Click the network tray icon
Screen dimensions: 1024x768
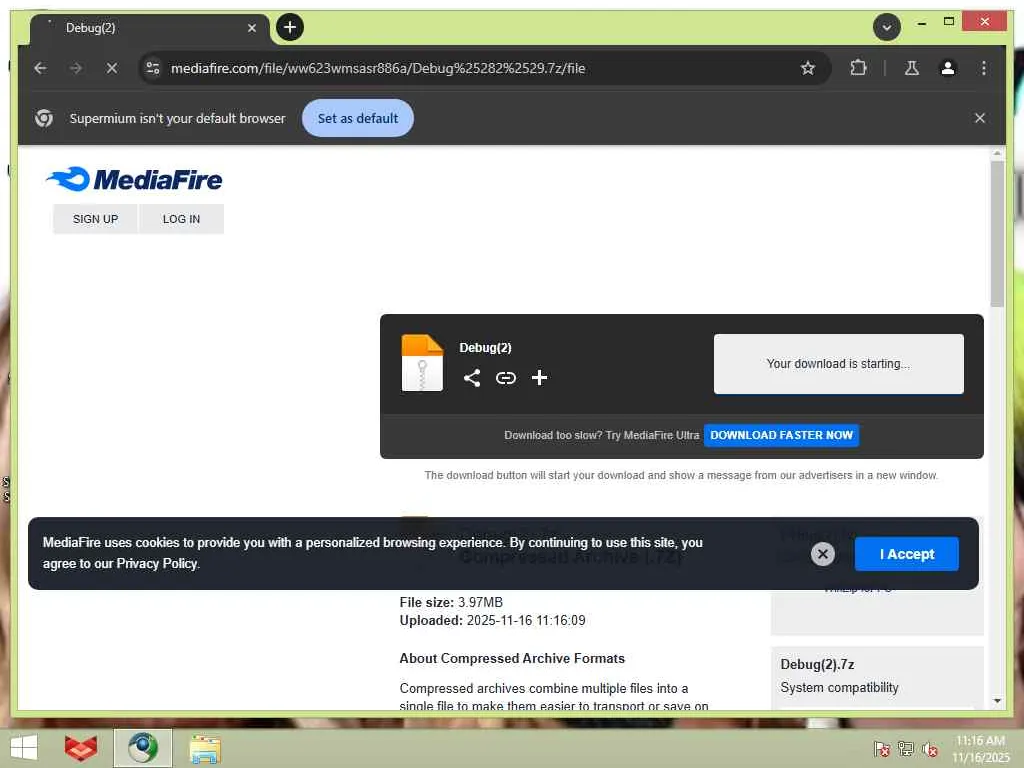point(906,749)
